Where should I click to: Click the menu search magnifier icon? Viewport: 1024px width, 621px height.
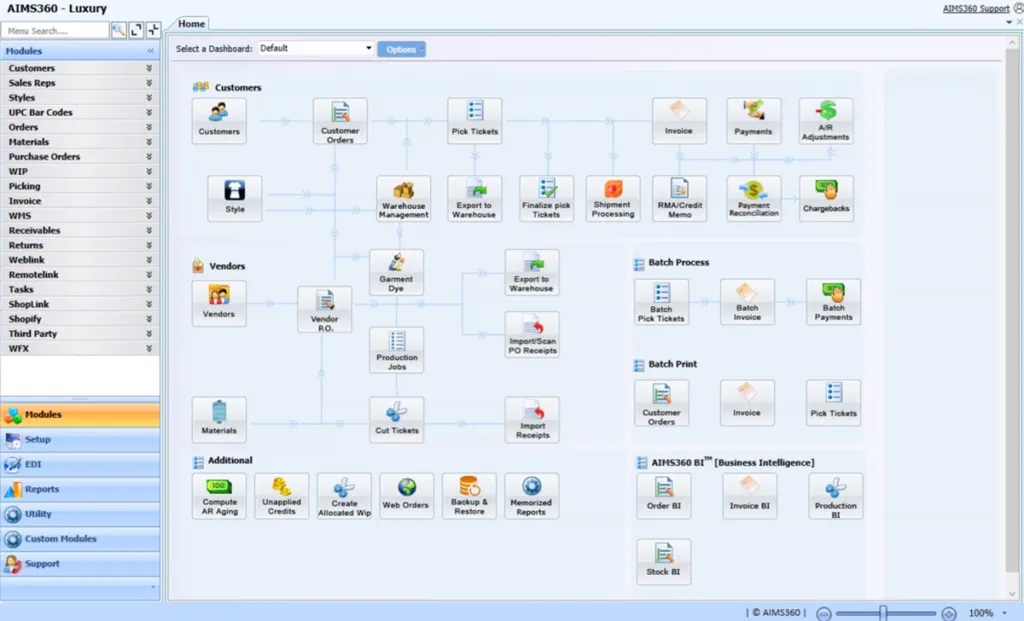pyautogui.click(x=118, y=30)
